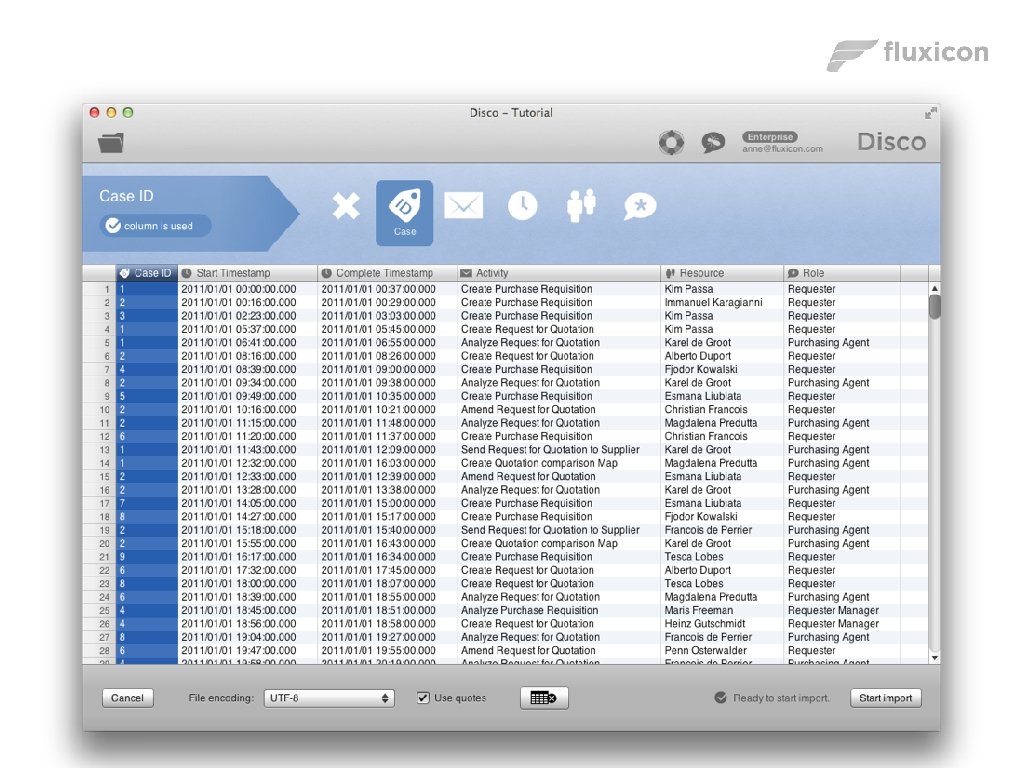This screenshot has width=1024, height=768.
Task: Click 'Analyze Purchase Requisition' in row 25
Action: click(529, 610)
